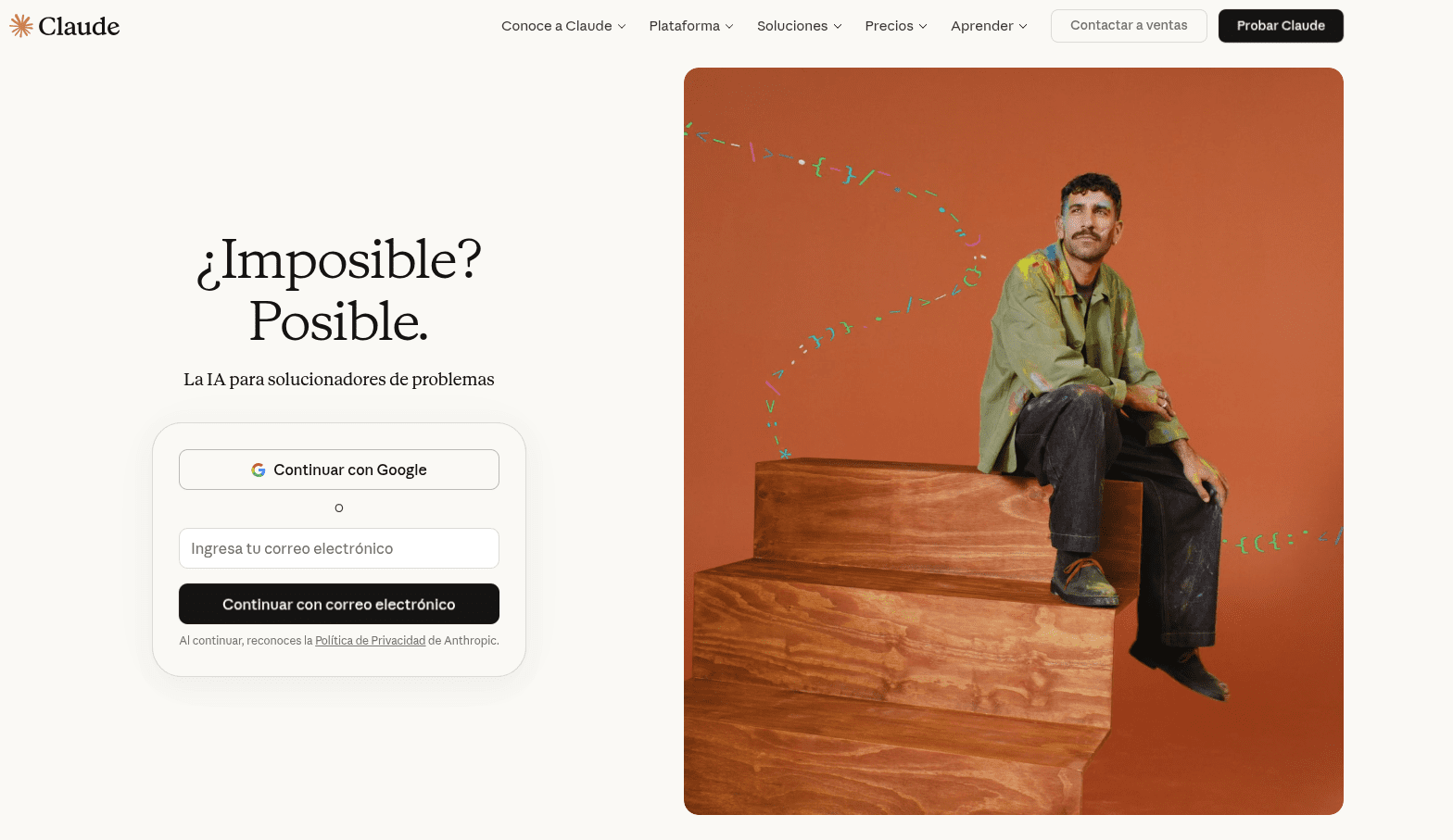Submit with Continuar con correo electrónico
The image size is (1453, 840).
339,604
